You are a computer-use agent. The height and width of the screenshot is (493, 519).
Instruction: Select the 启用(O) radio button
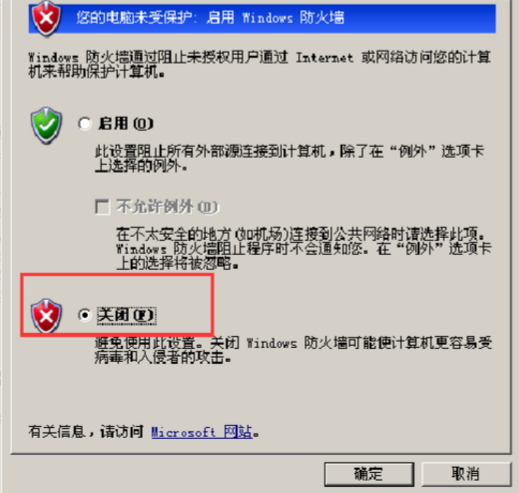point(85,124)
